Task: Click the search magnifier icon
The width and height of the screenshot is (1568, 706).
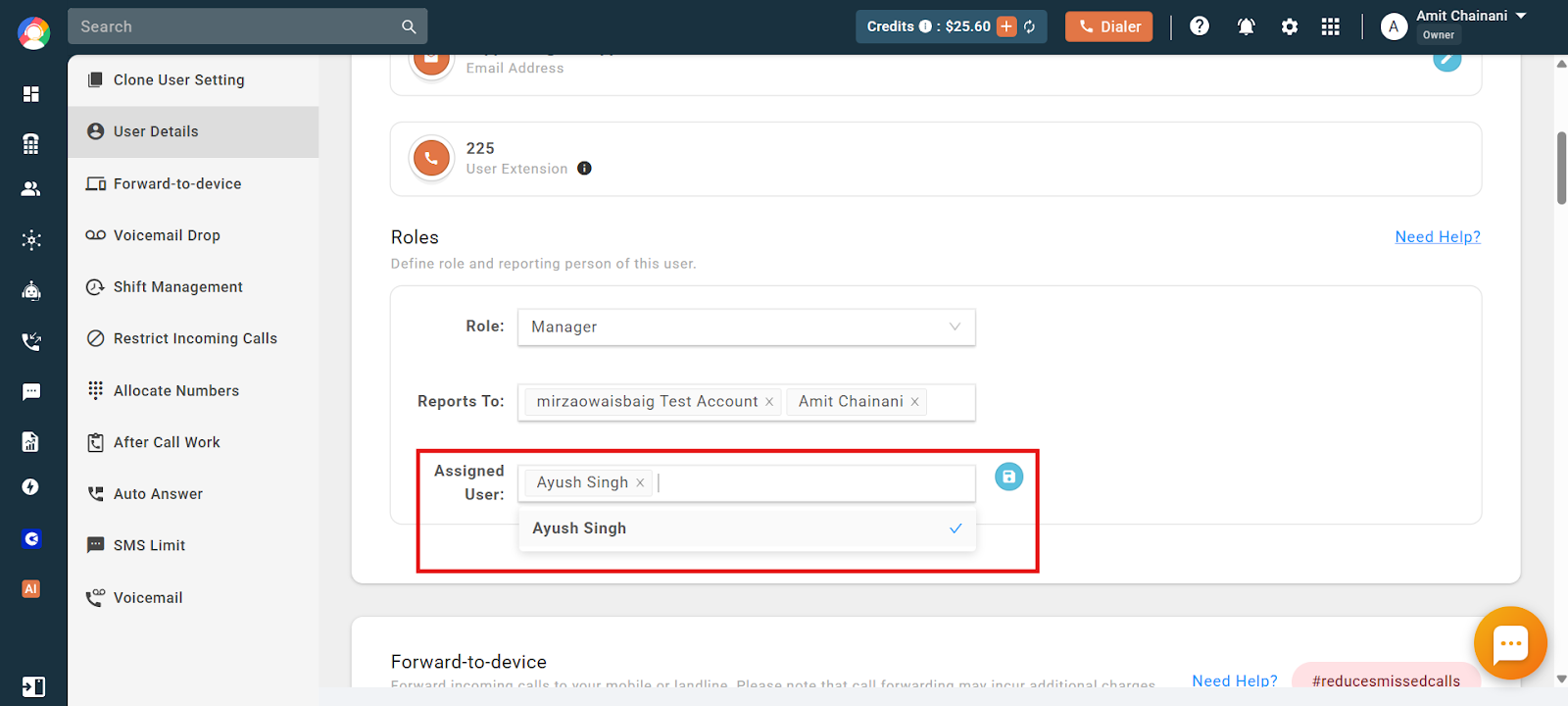Action: 409,26
